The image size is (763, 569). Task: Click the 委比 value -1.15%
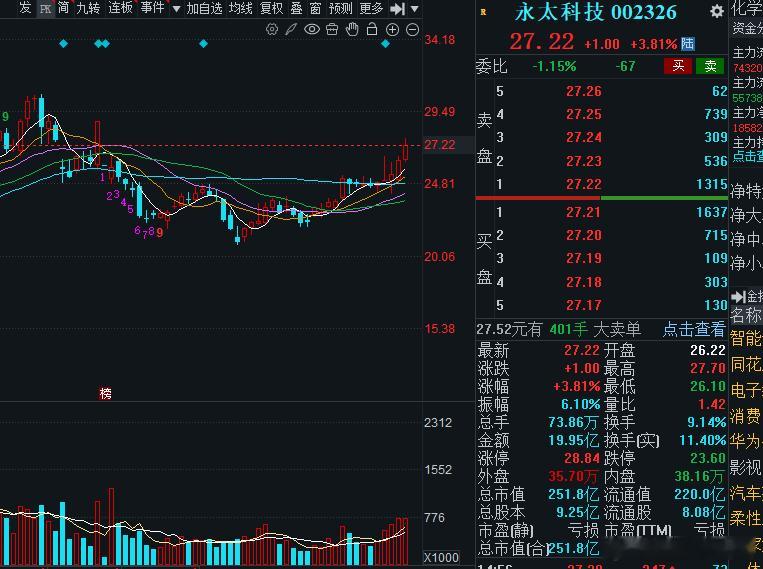tap(554, 66)
